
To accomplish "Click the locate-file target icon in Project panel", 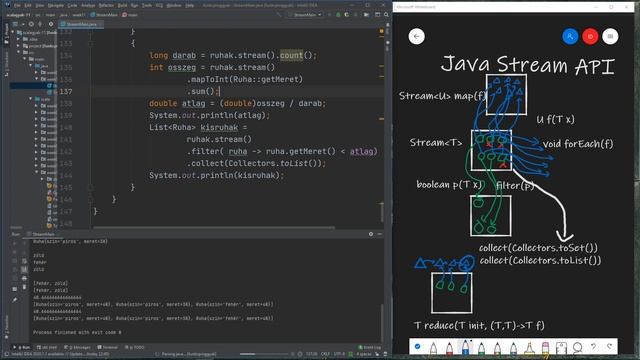I will (31, 24).
